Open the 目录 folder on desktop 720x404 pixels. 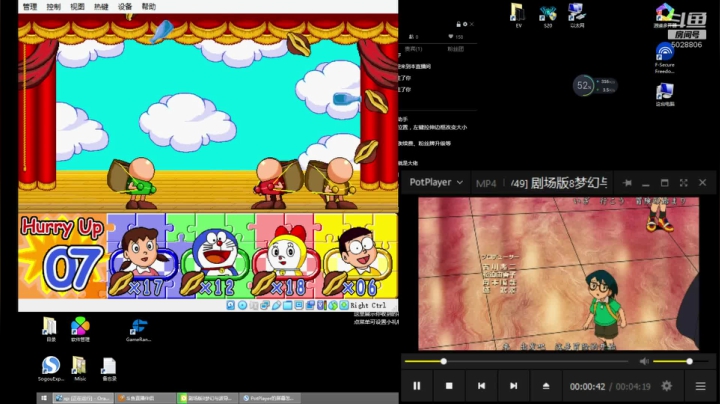tap(50, 329)
